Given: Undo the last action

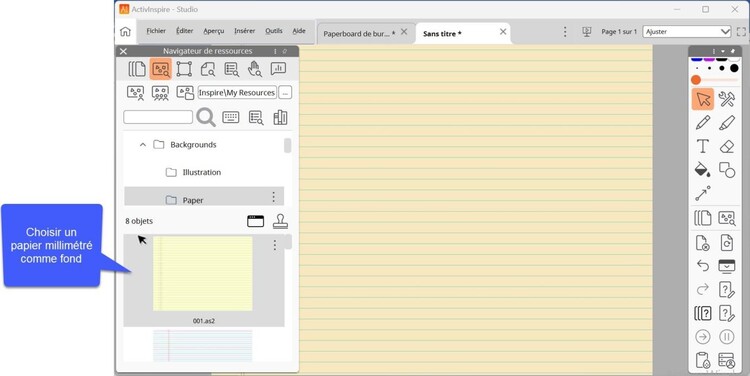Looking at the screenshot, I should point(703,265).
